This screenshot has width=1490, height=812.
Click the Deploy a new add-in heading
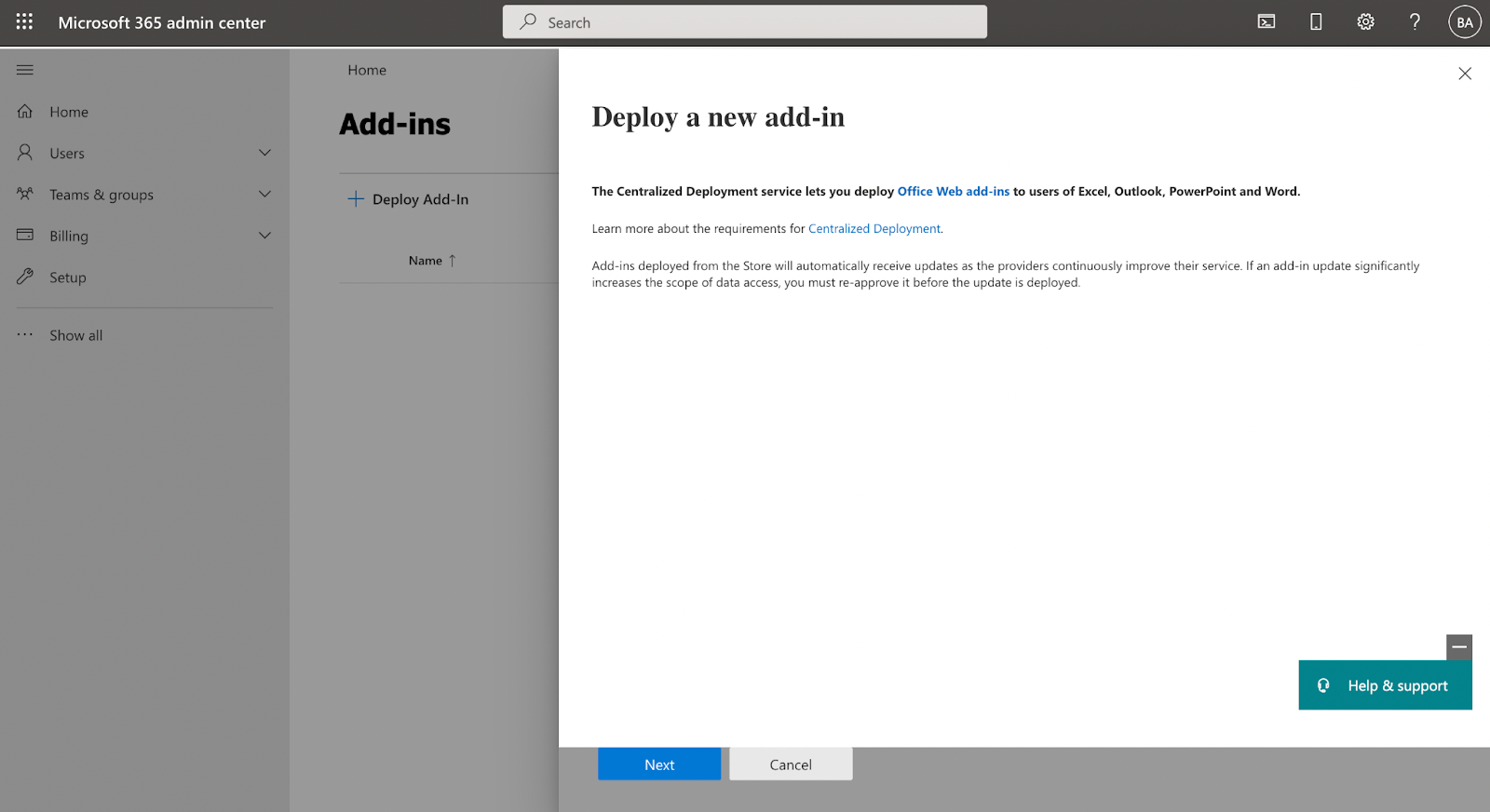tap(718, 117)
